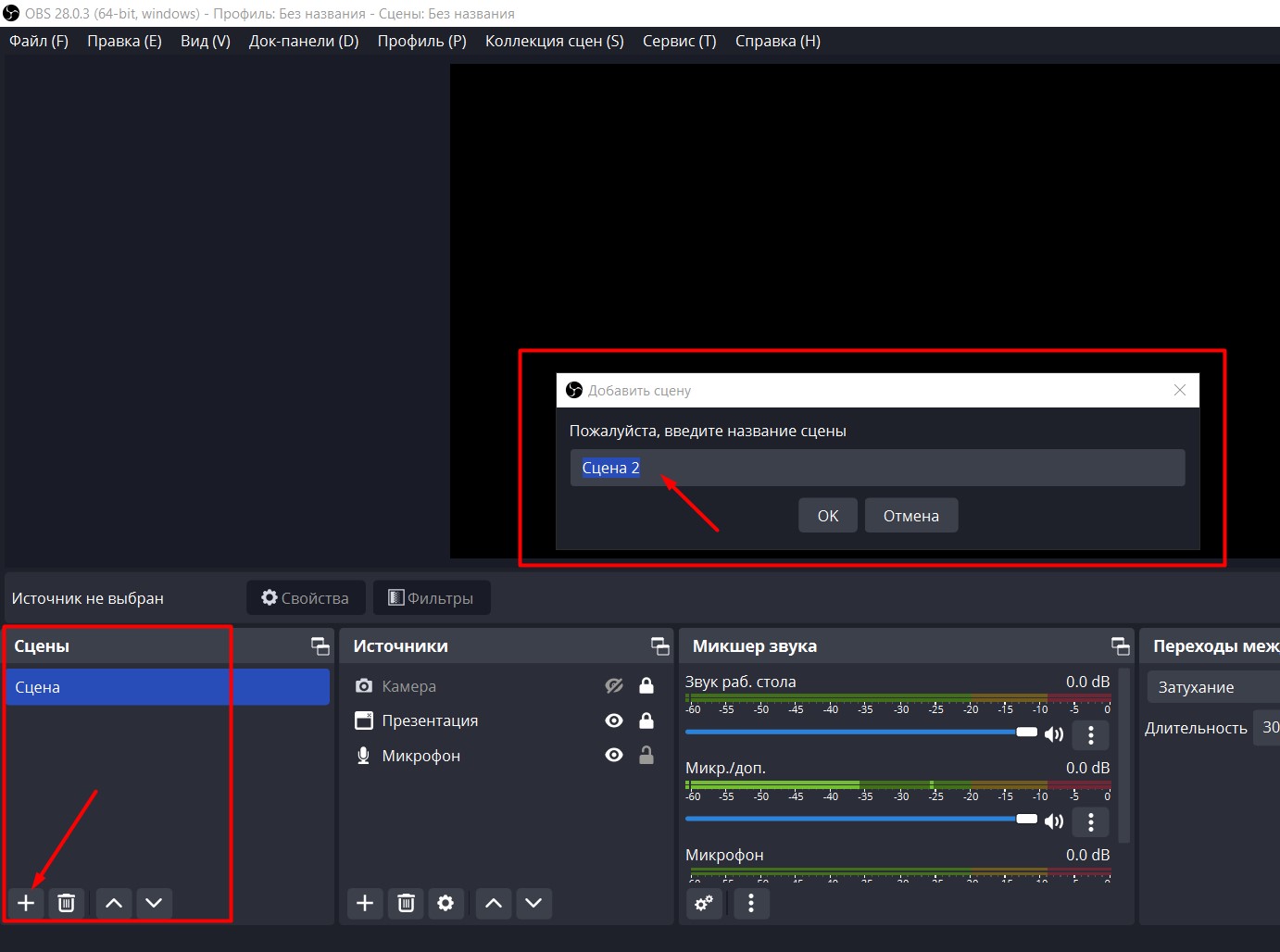Image resolution: width=1280 pixels, height=952 pixels.
Task: Lock the Микрофон source
Action: point(646,756)
